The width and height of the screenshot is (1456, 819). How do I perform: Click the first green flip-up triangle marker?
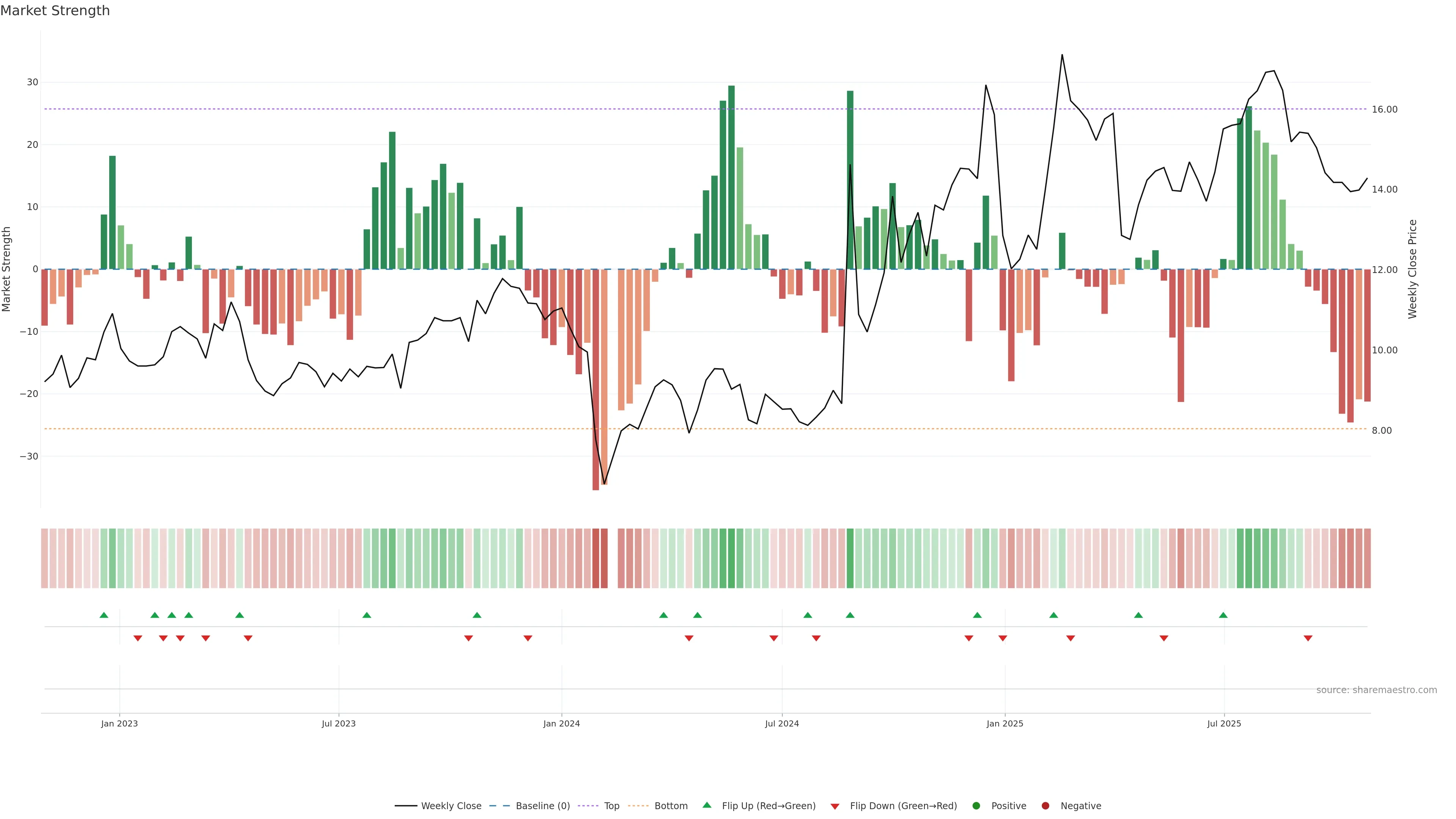104,615
